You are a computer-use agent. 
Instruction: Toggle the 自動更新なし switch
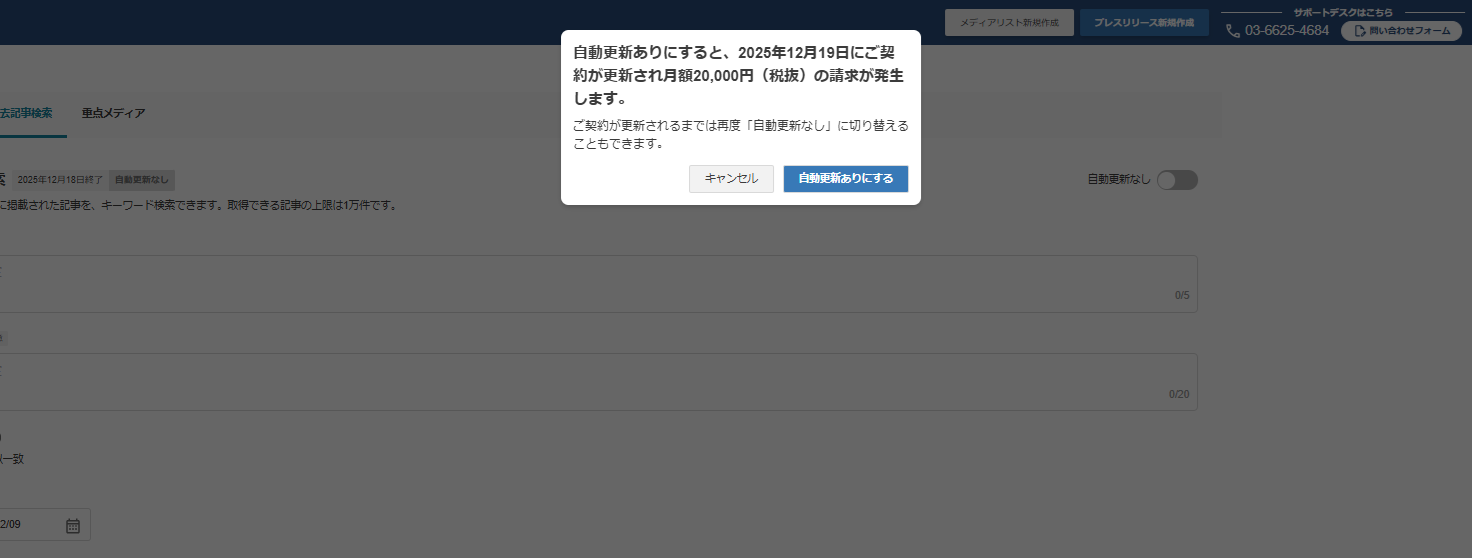[1177, 180]
